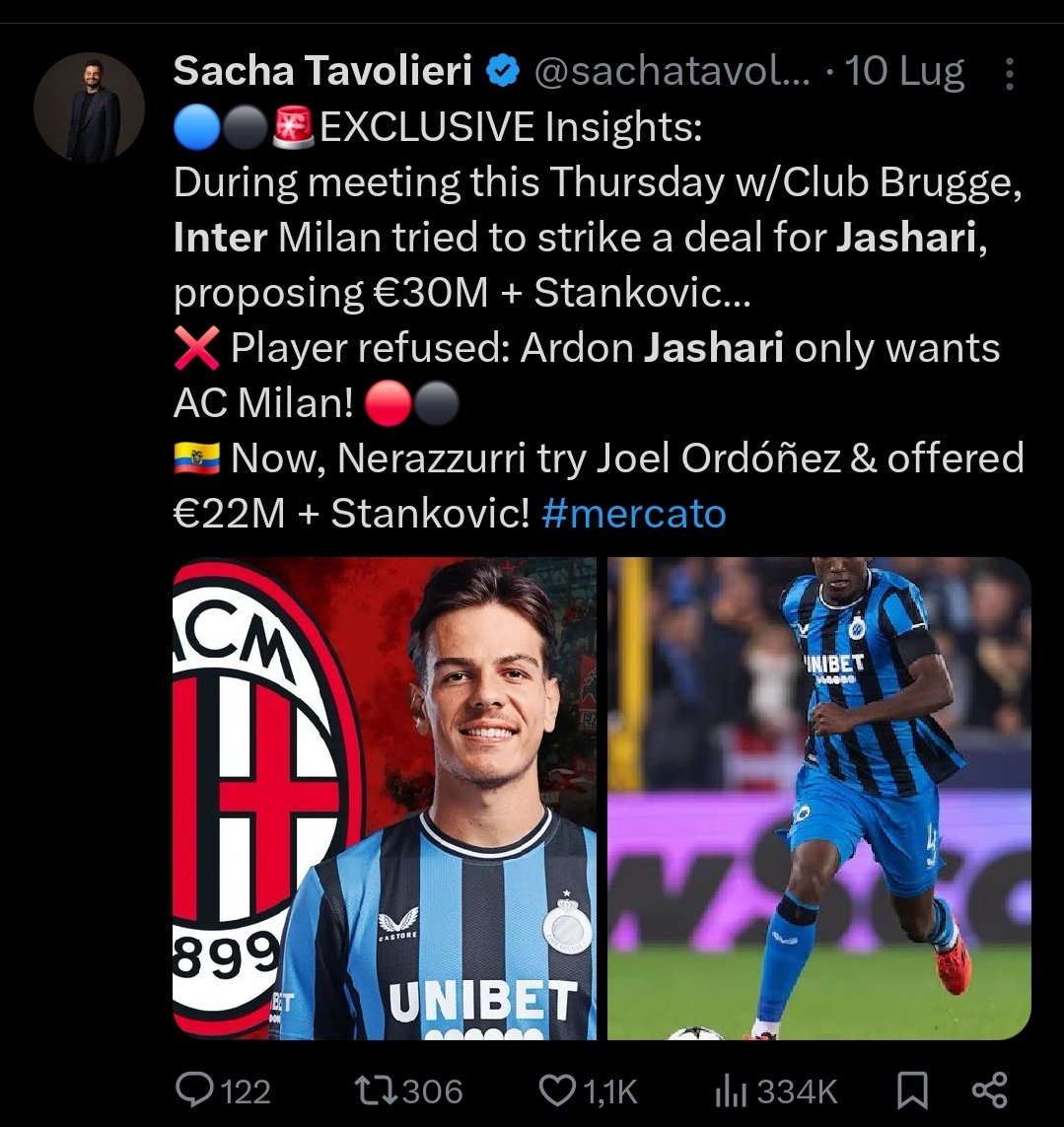Open the @sachatavol handle link
Screen dimensions: 1064x1127
click(672, 71)
